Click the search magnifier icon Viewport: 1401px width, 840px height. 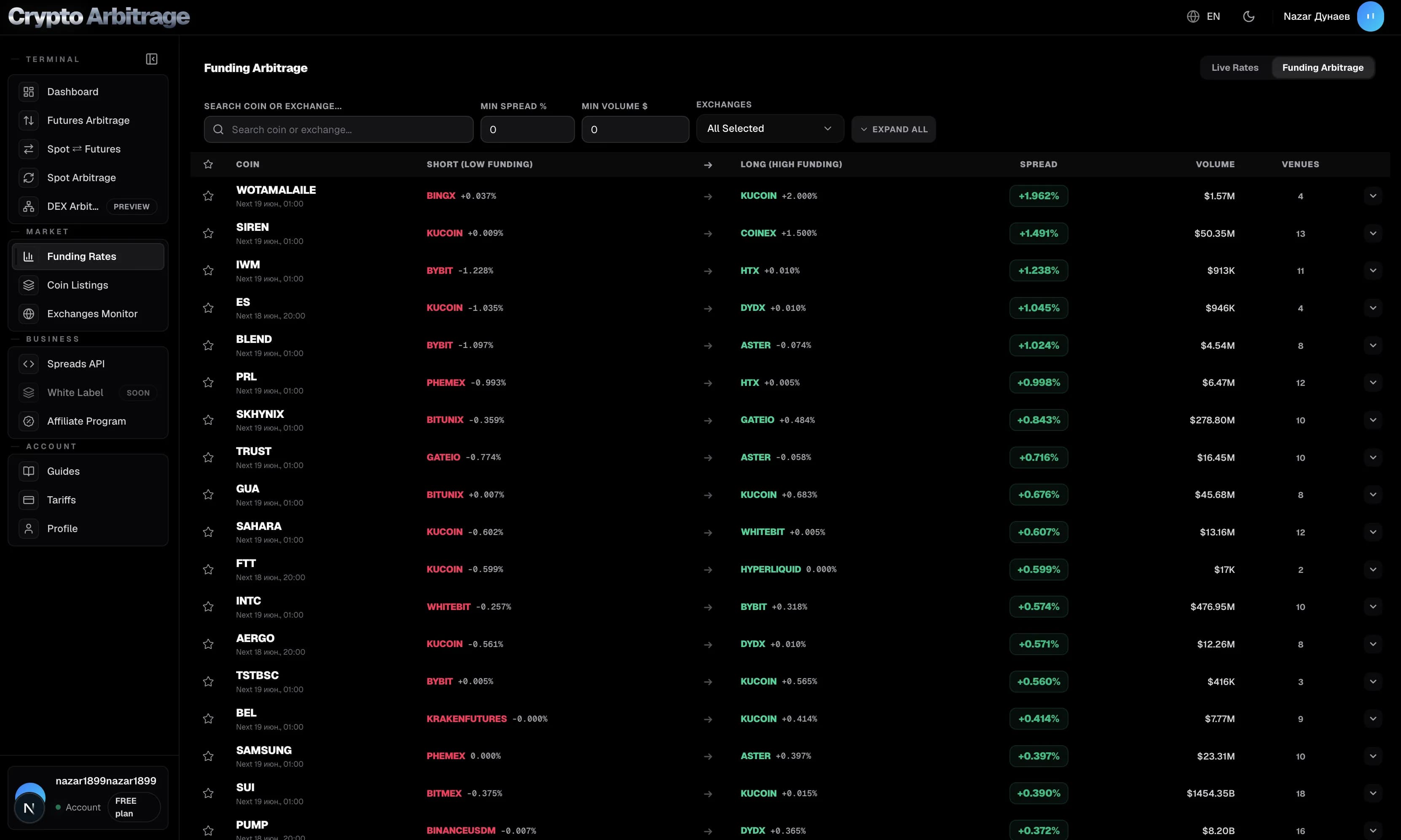click(x=218, y=130)
